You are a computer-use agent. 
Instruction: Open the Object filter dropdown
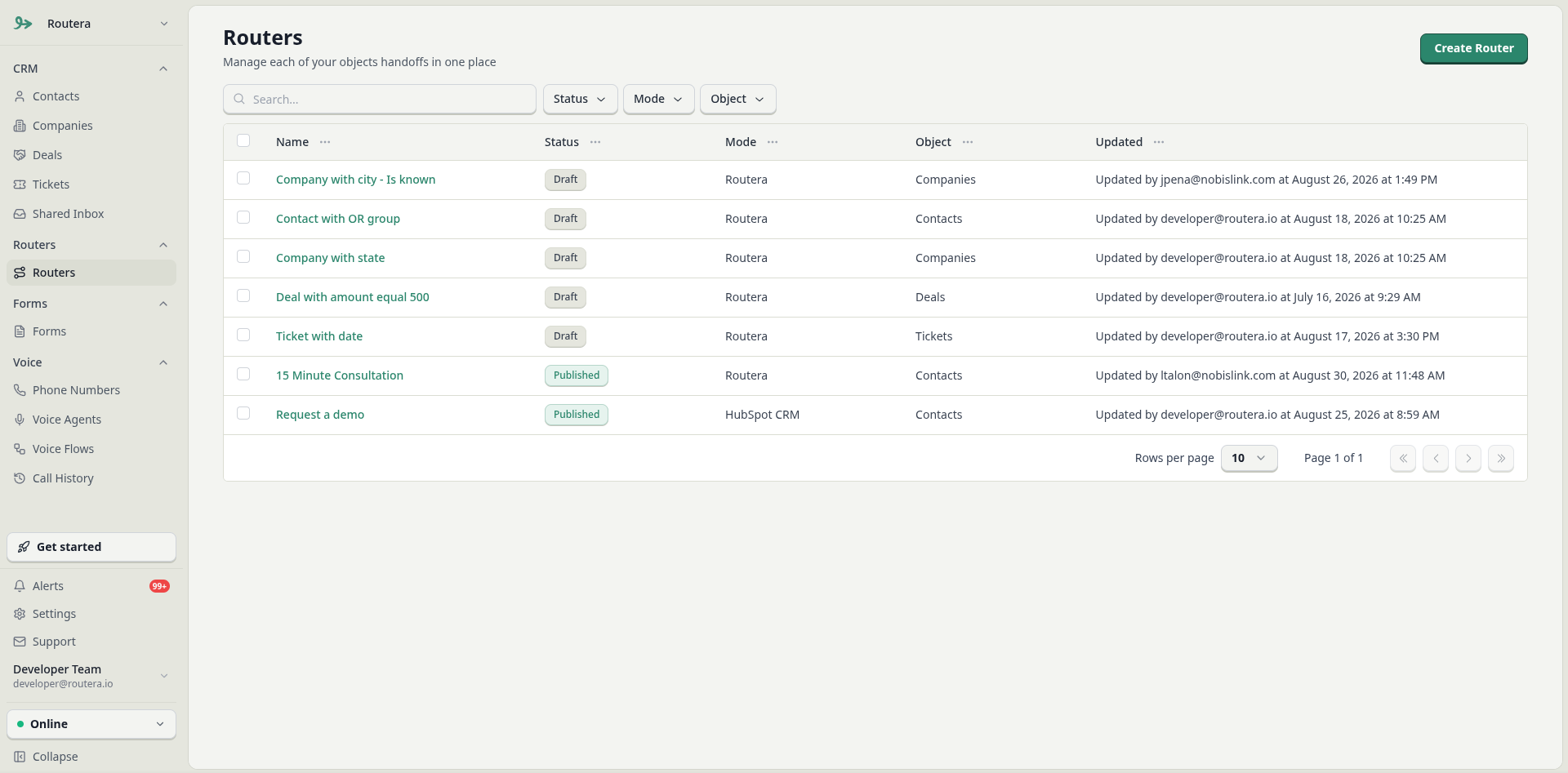pyautogui.click(x=737, y=99)
